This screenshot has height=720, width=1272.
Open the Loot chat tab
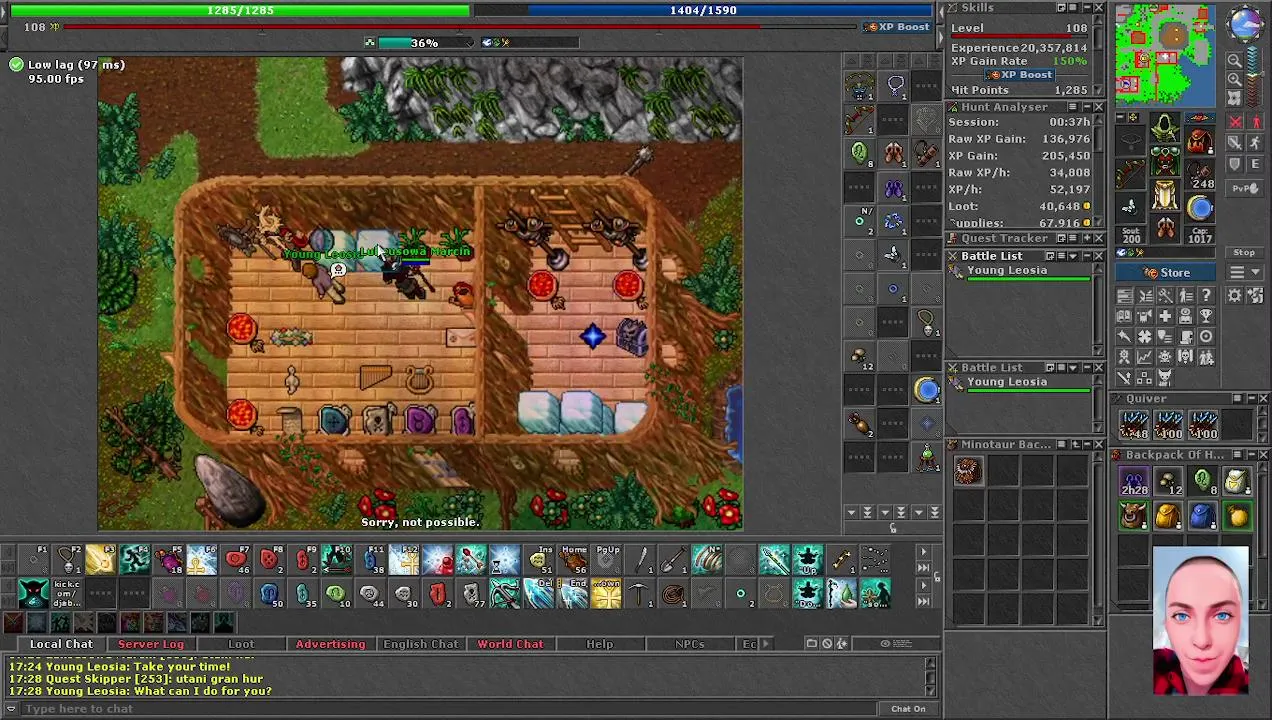click(x=241, y=644)
